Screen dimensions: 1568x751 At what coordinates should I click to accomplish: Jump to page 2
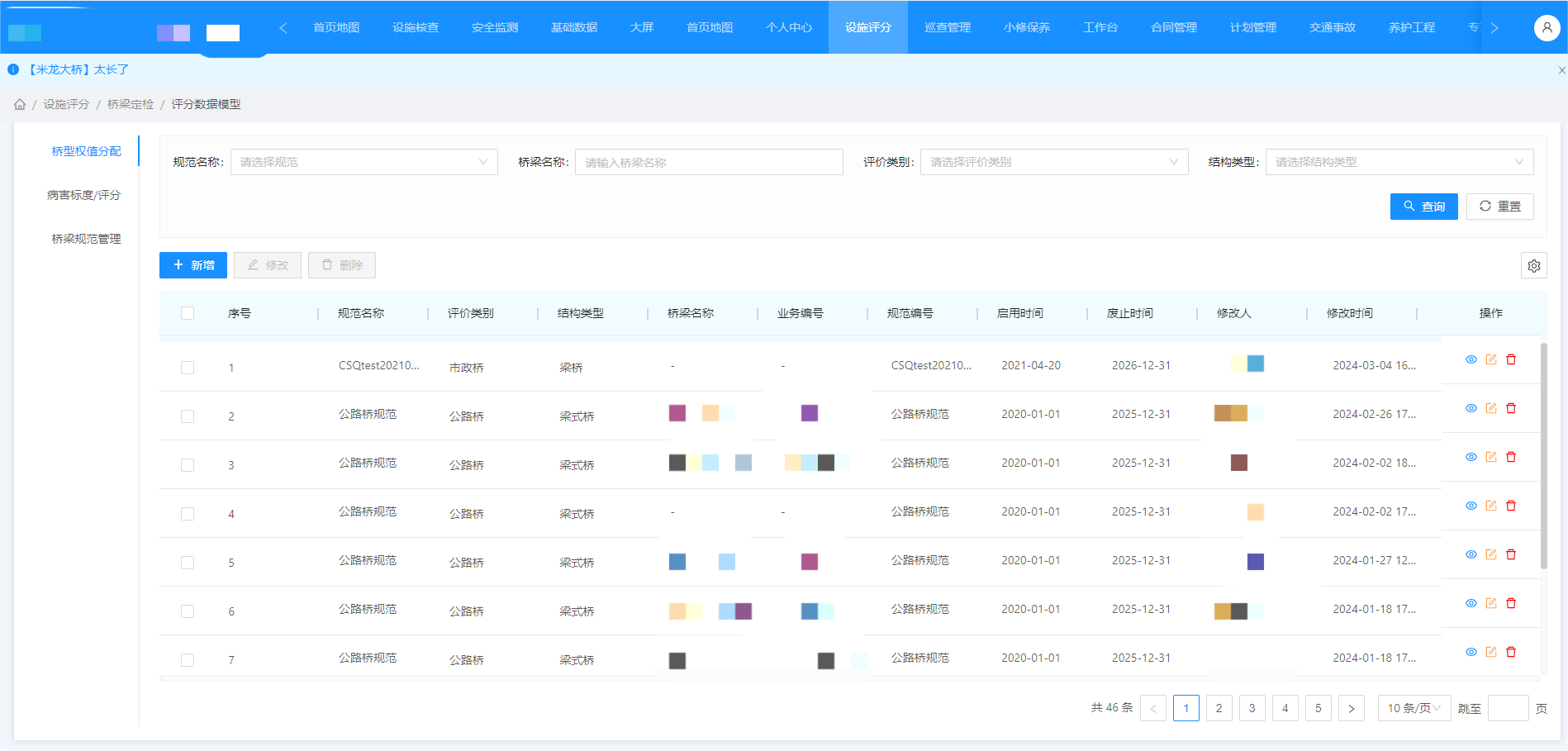pyautogui.click(x=1219, y=708)
